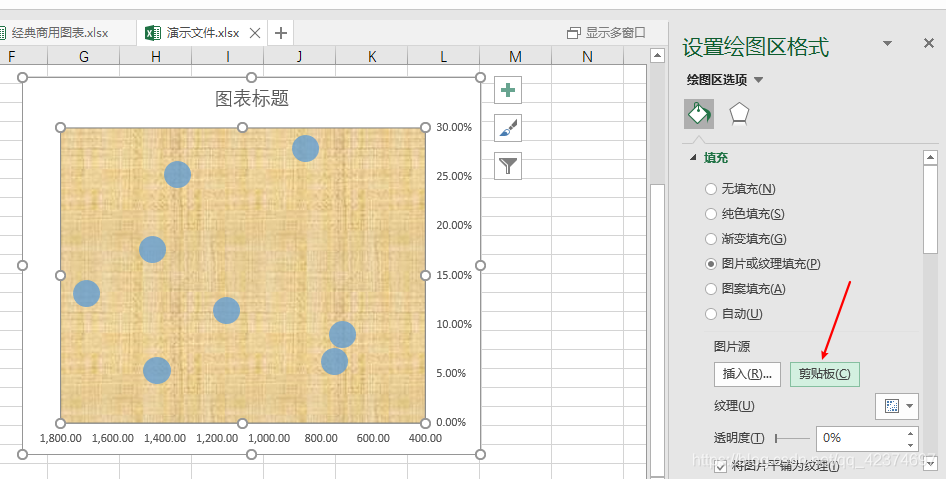Click the Chart Elements plus icon

(x=508, y=90)
